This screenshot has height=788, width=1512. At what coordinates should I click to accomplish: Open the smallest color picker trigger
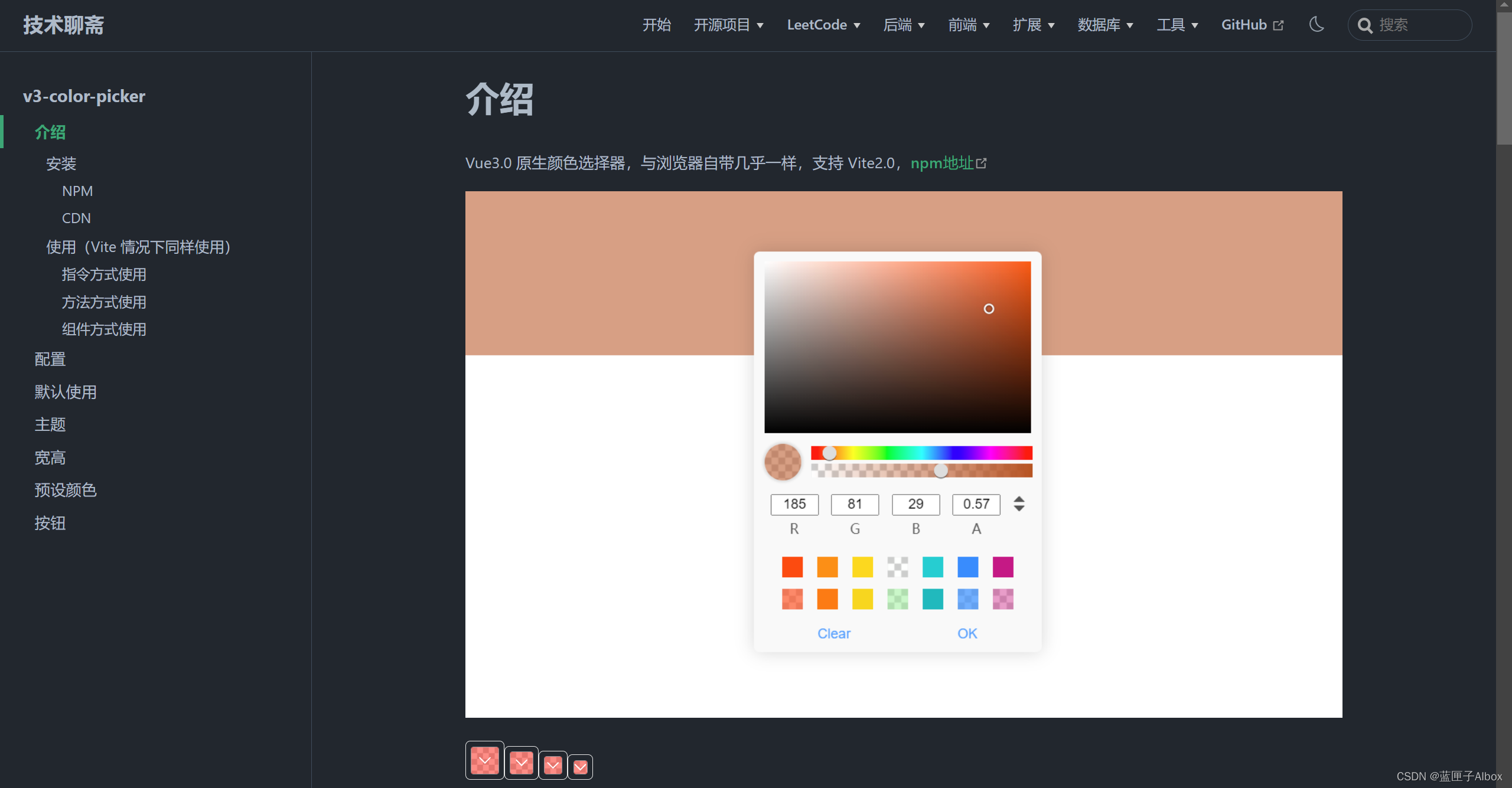[581, 767]
